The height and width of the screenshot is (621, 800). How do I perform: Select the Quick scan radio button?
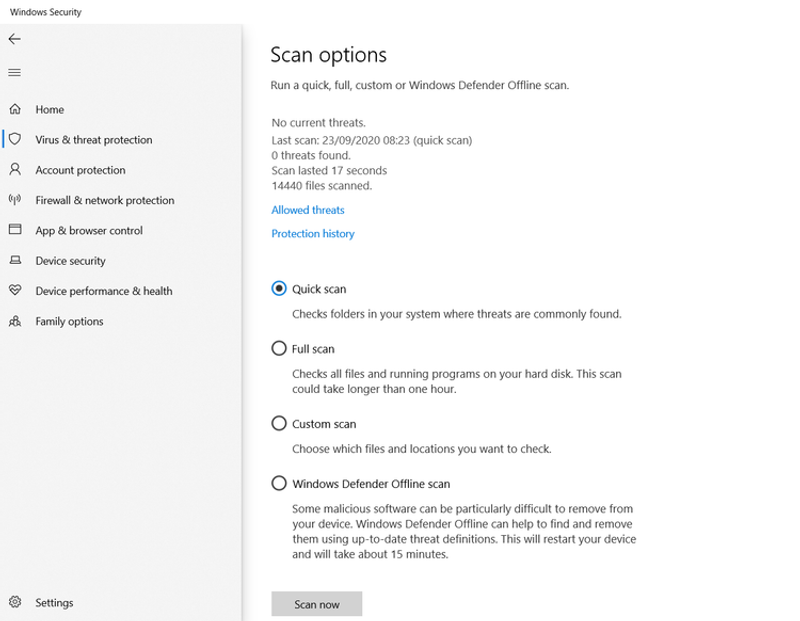(x=279, y=288)
